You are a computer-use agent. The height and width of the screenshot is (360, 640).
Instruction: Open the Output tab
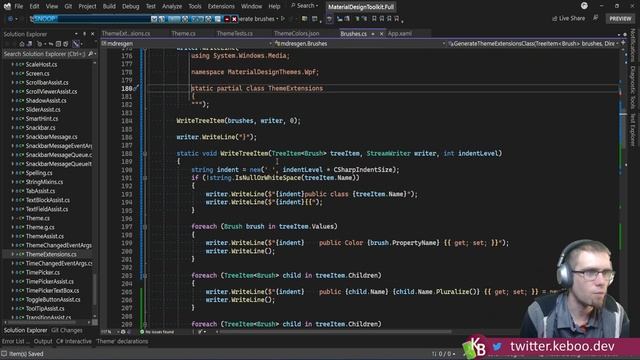pyautogui.click(x=43, y=341)
